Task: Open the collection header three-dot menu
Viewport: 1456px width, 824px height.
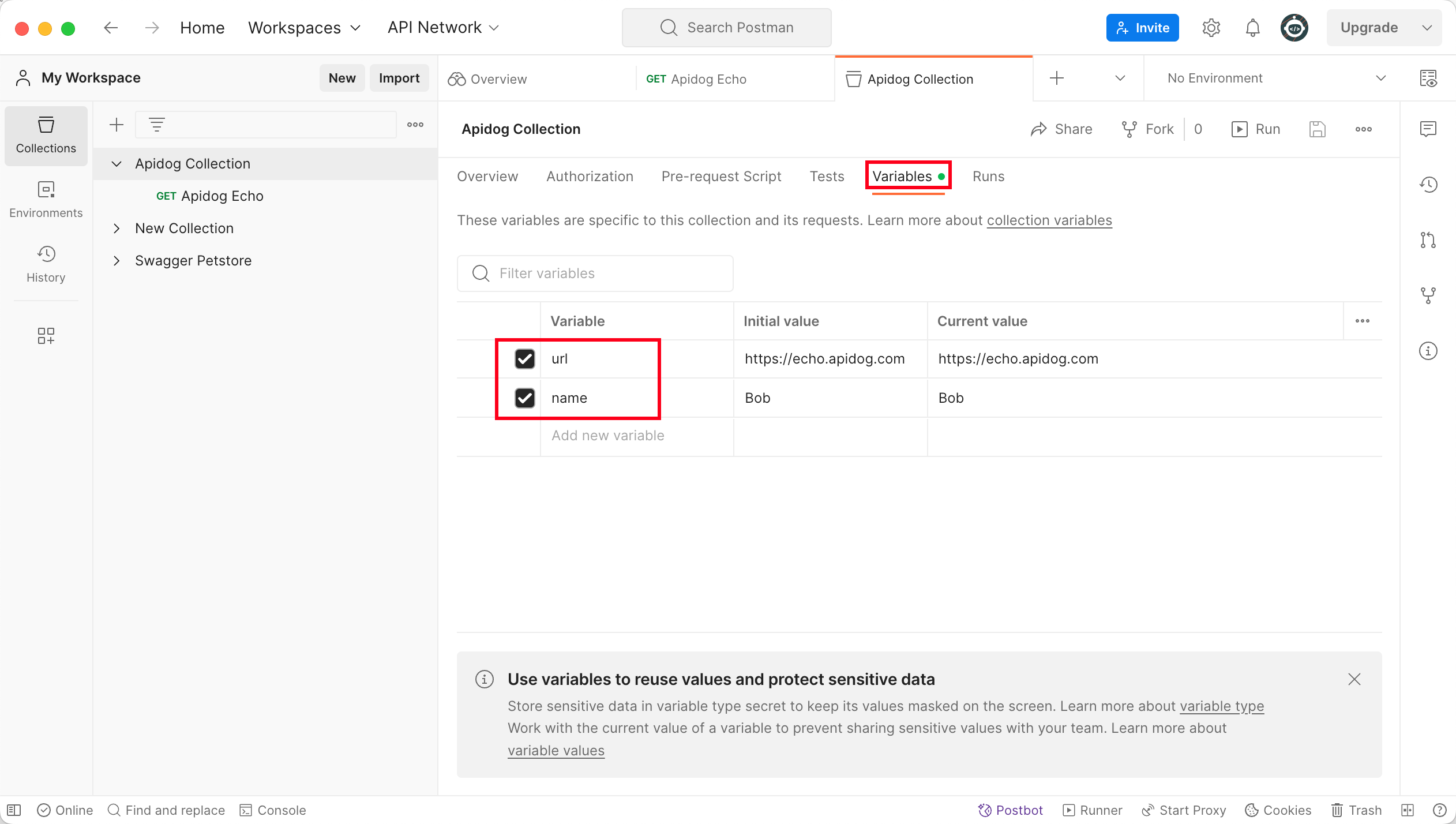Action: (1363, 129)
